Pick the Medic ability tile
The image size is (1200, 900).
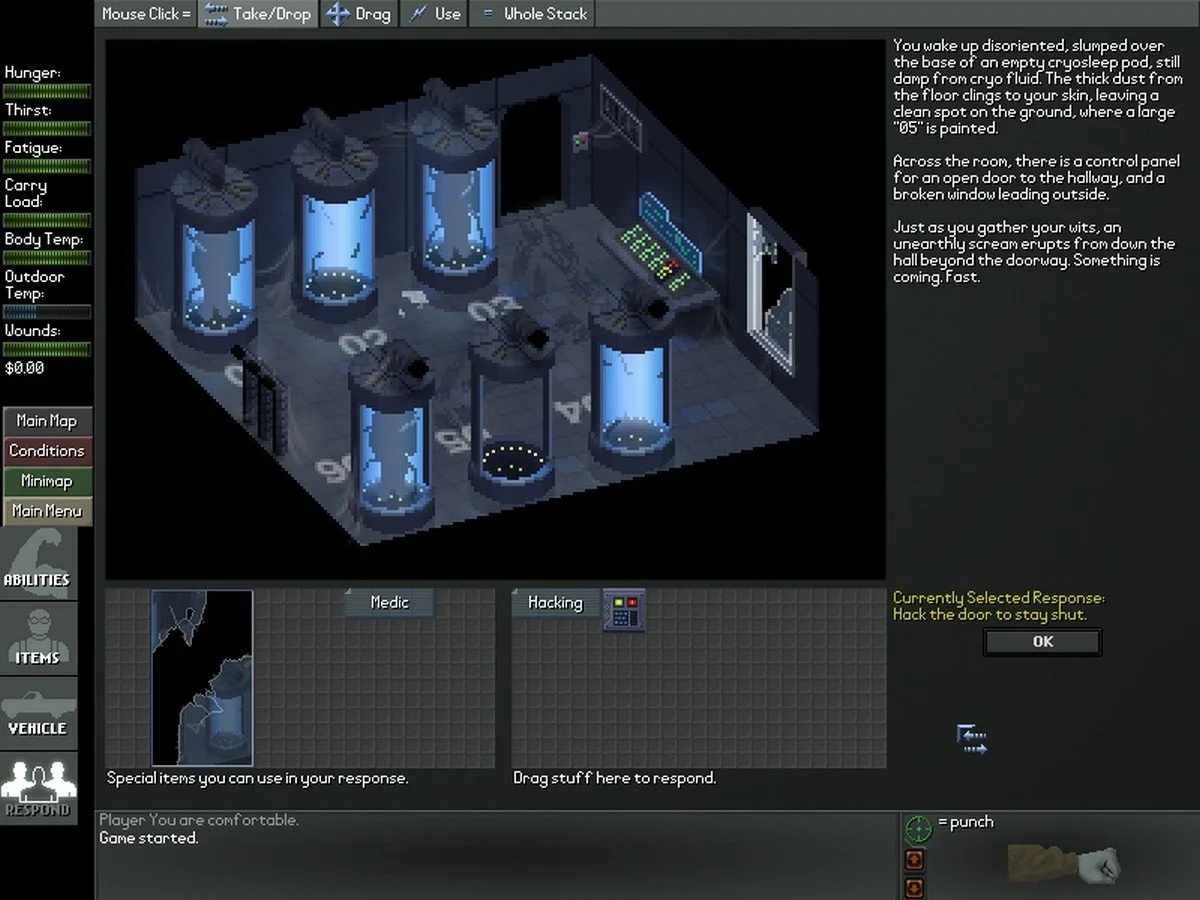point(390,602)
